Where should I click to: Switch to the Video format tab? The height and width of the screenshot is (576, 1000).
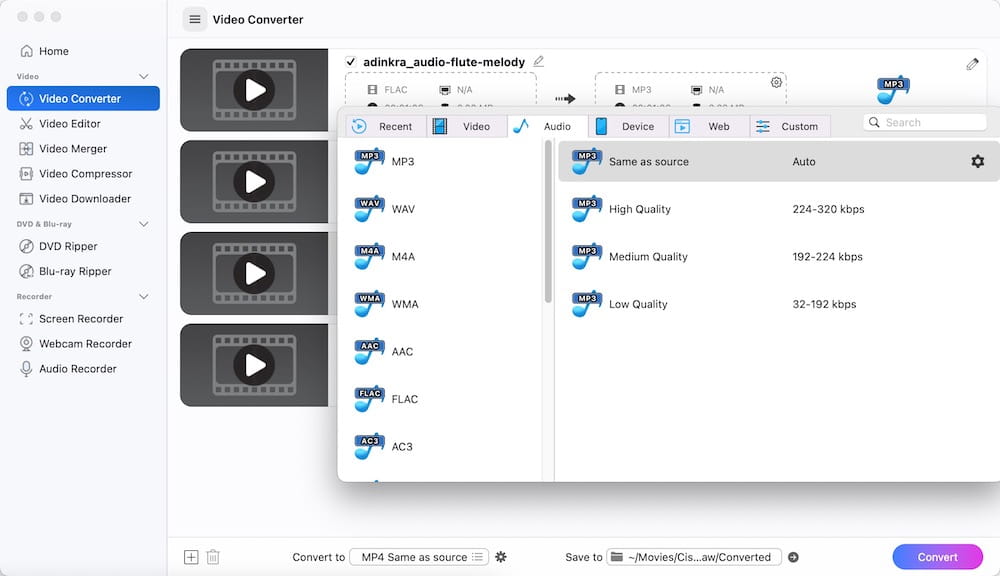(x=467, y=126)
